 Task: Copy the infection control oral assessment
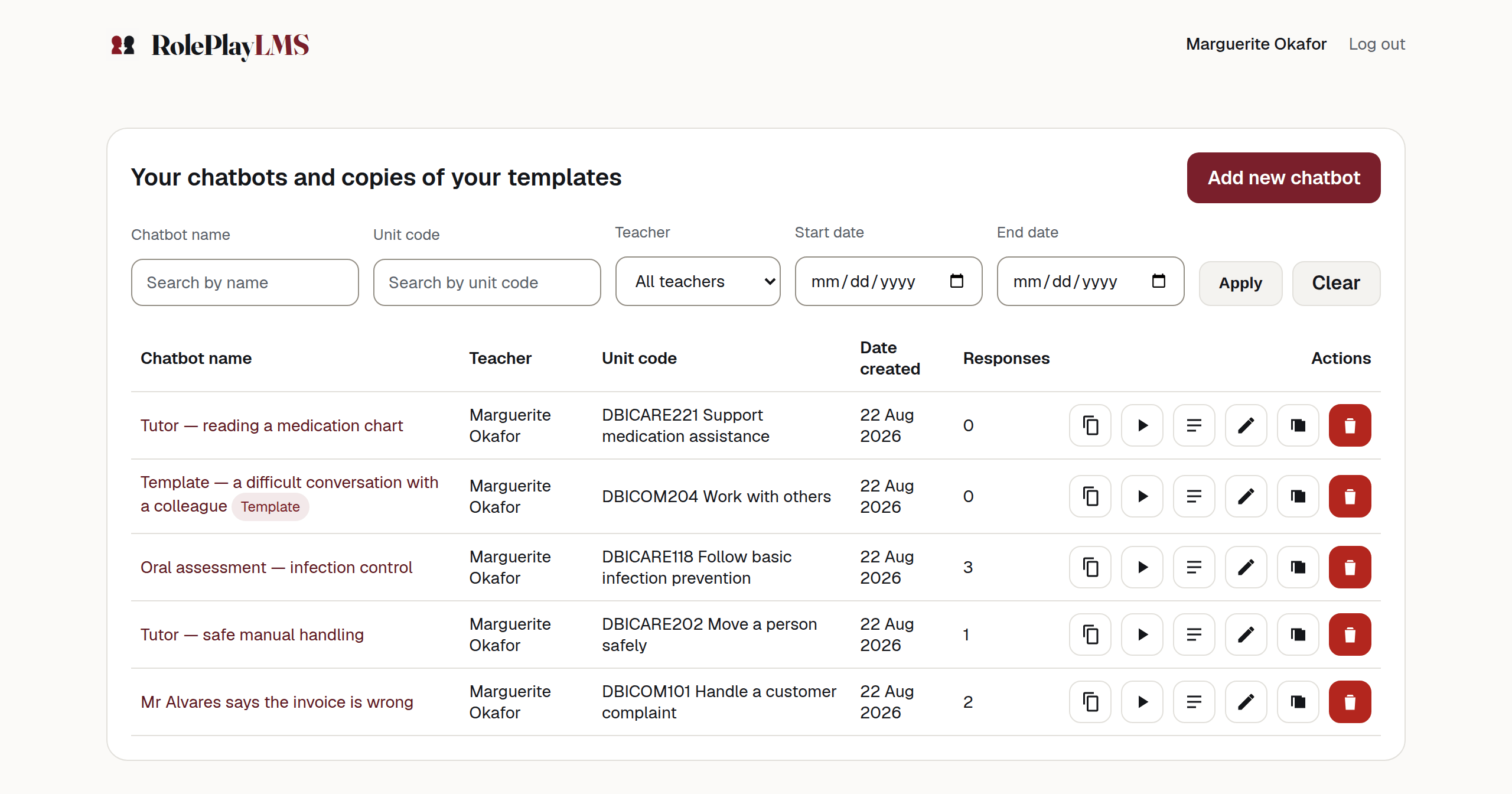pos(1090,567)
